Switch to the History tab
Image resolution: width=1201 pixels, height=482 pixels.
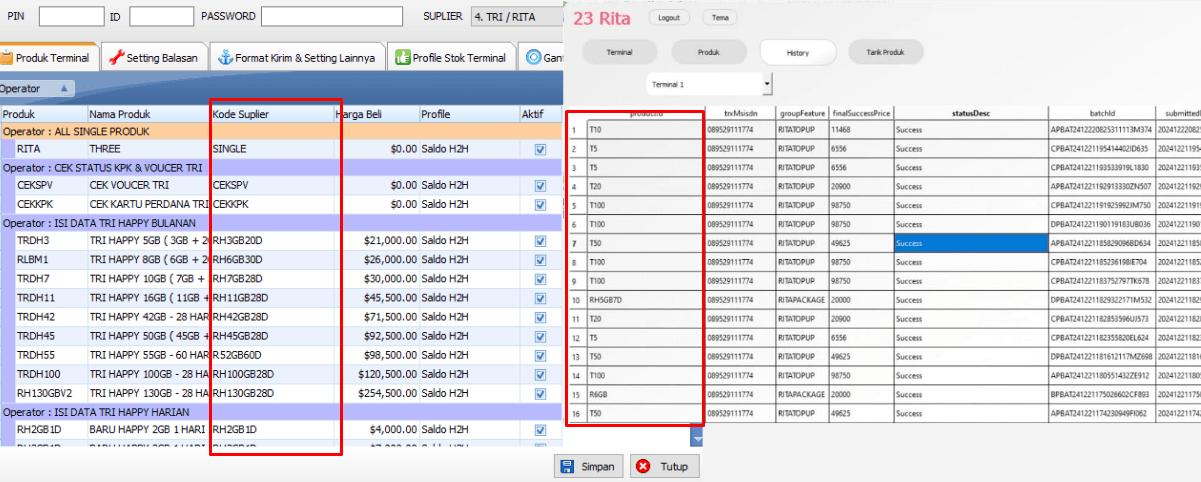(x=797, y=53)
